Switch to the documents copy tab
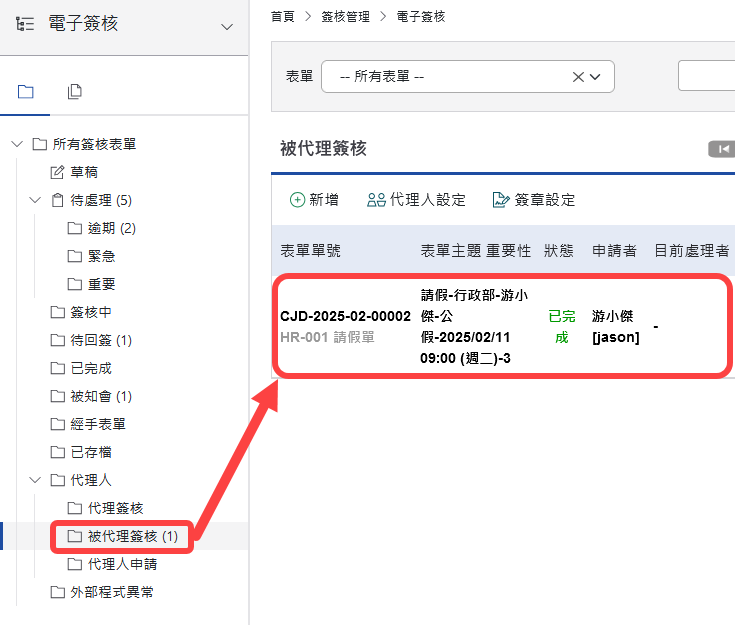The width and height of the screenshot is (735, 625). pos(75,91)
